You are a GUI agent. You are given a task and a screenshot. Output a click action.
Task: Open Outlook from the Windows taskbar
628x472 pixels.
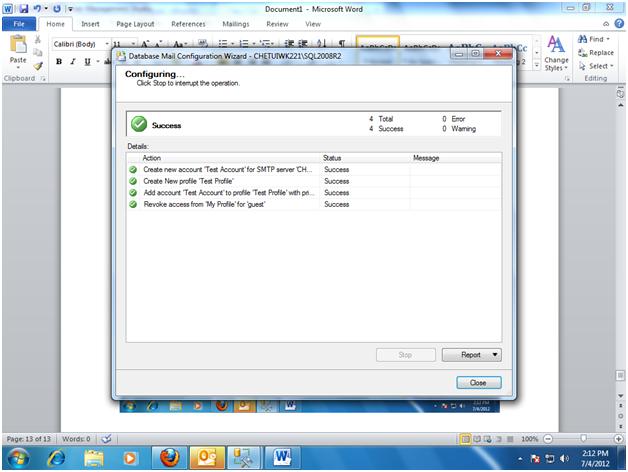click(207, 457)
